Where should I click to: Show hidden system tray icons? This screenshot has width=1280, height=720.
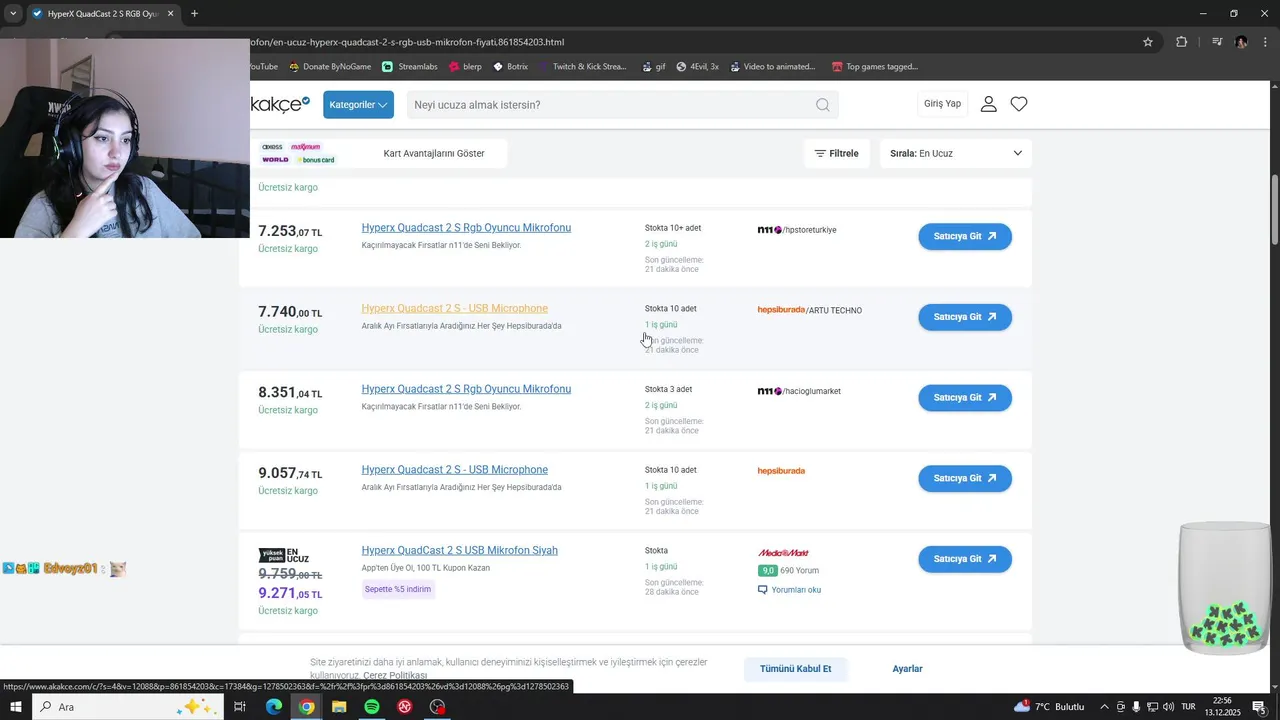(x=1104, y=707)
